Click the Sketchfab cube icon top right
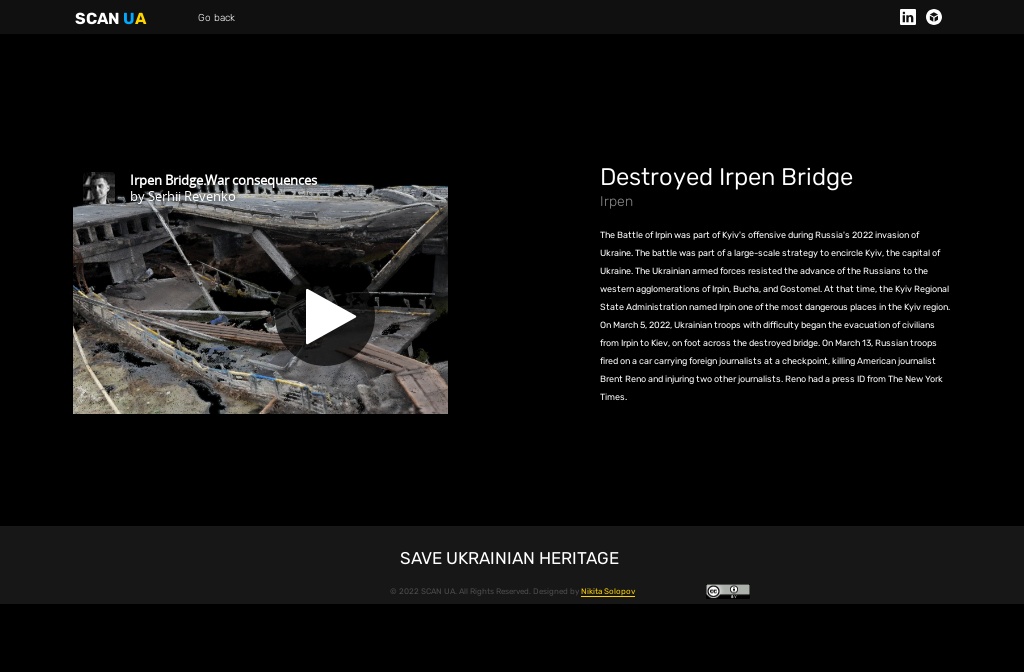Screen dimensions: 1024x672 click(933, 17)
